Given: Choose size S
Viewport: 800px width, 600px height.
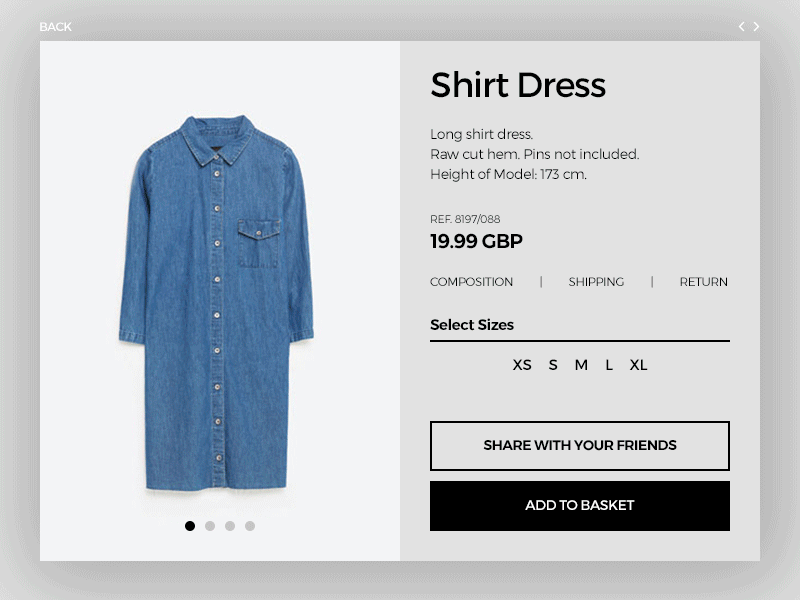Looking at the screenshot, I should [553, 365].
